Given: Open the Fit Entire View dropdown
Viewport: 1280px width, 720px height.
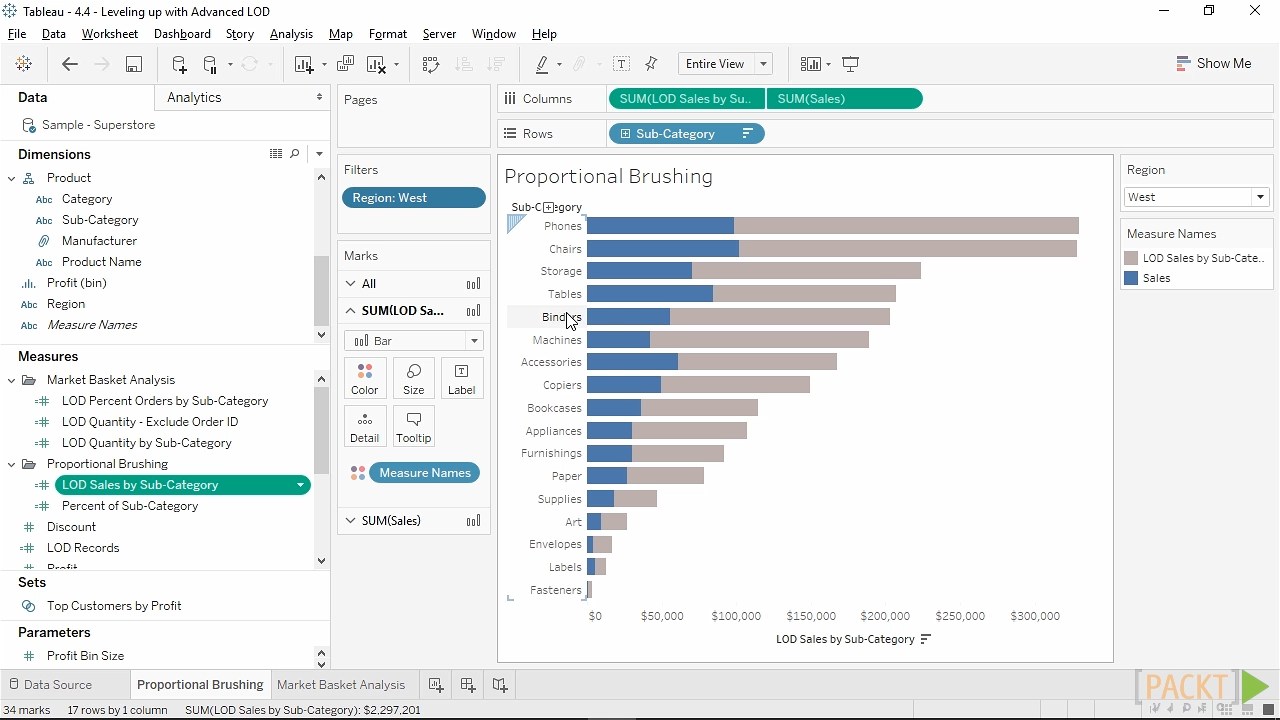Looking at the screenshot, I should [763, 64].
